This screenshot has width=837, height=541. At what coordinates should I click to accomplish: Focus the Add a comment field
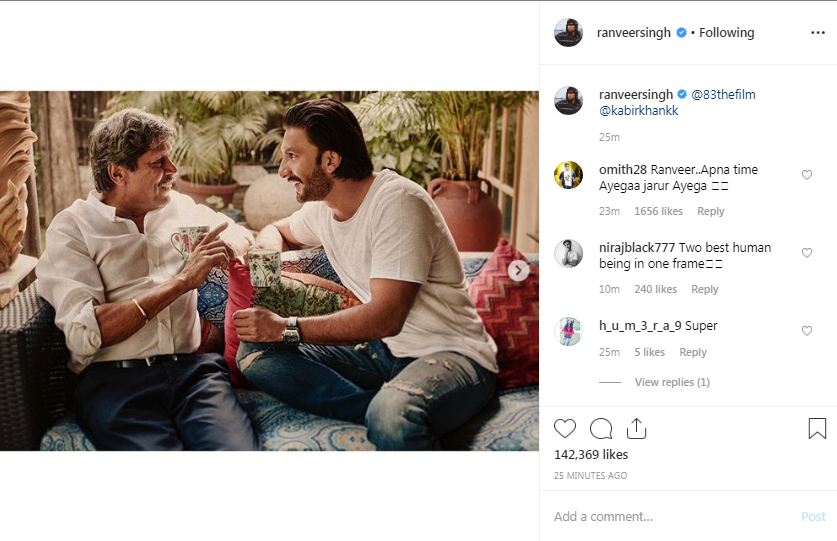[670, 516]
